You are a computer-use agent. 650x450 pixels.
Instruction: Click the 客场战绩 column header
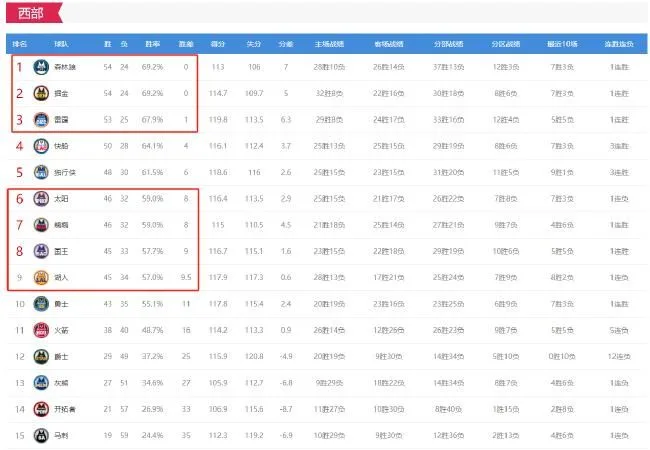389,44
